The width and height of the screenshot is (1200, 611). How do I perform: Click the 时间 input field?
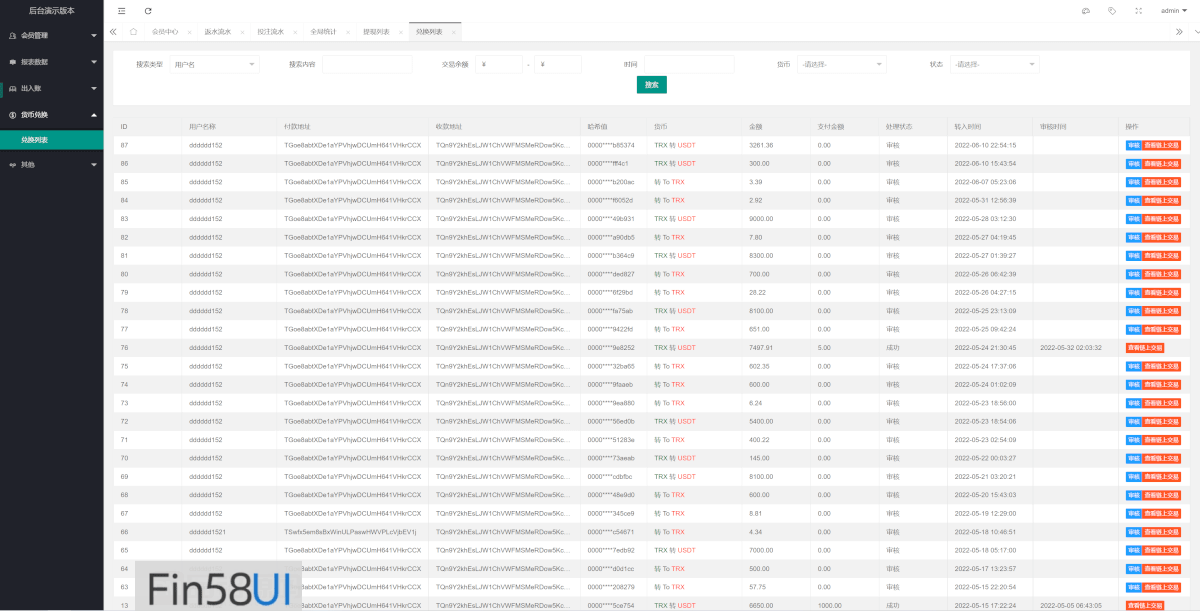coord(688,64)
